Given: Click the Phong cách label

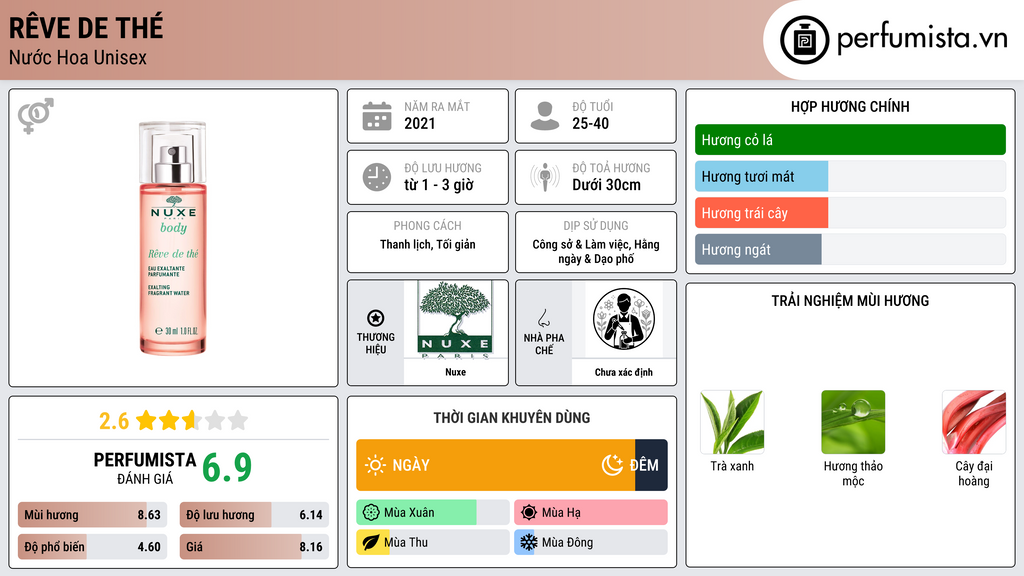Looking at the screenshot, I should (x=428, y=226).
